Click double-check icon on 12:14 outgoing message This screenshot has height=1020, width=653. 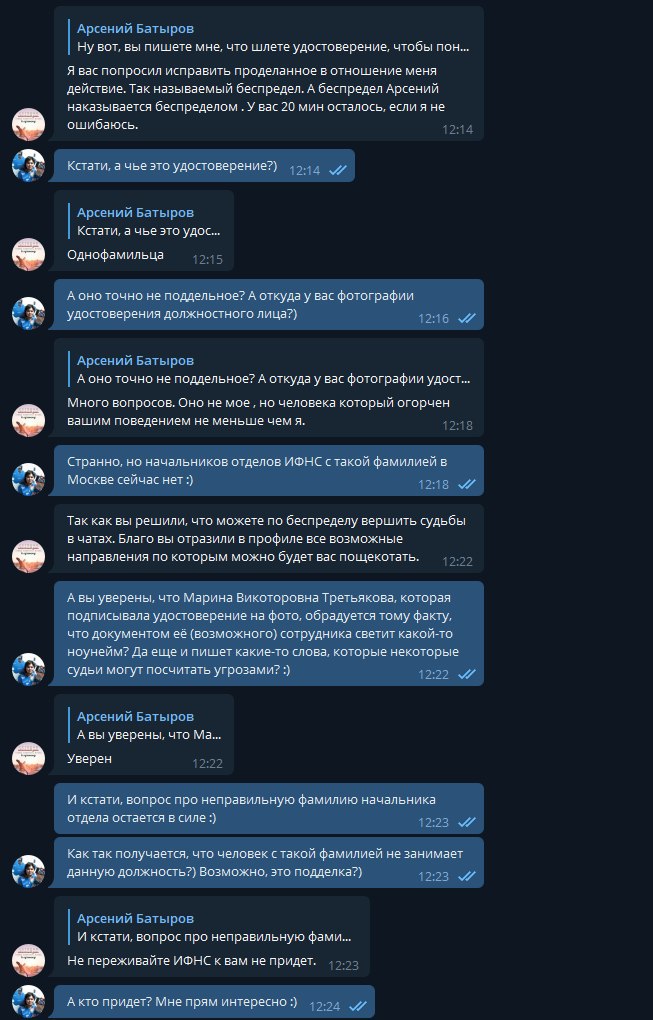pyautogui.click(x=337, y=170)
